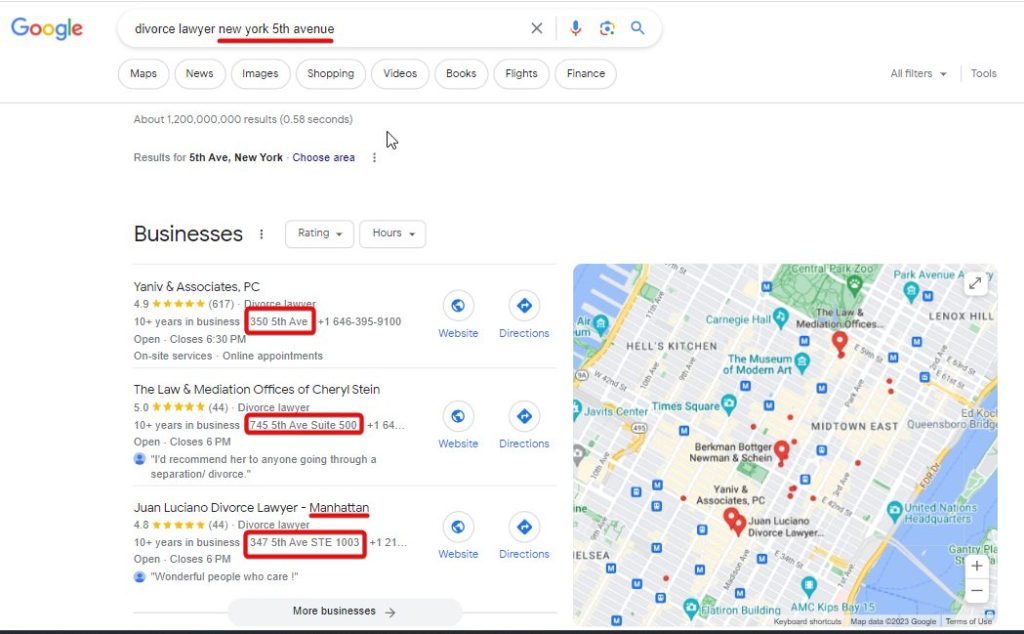This screenshot has height=634, width=1024.
Task: Open Website icon for Yaniv & Associates
Action: click(458, 306)
